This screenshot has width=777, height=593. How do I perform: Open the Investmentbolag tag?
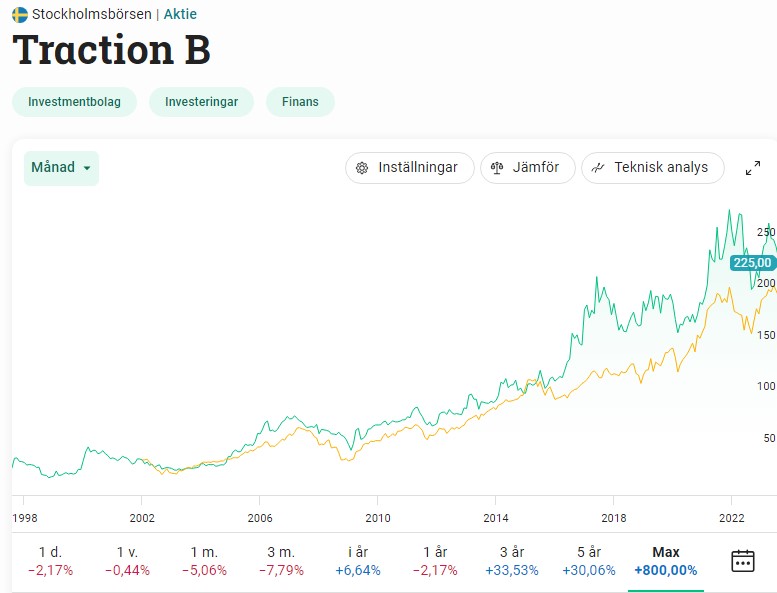74,102
